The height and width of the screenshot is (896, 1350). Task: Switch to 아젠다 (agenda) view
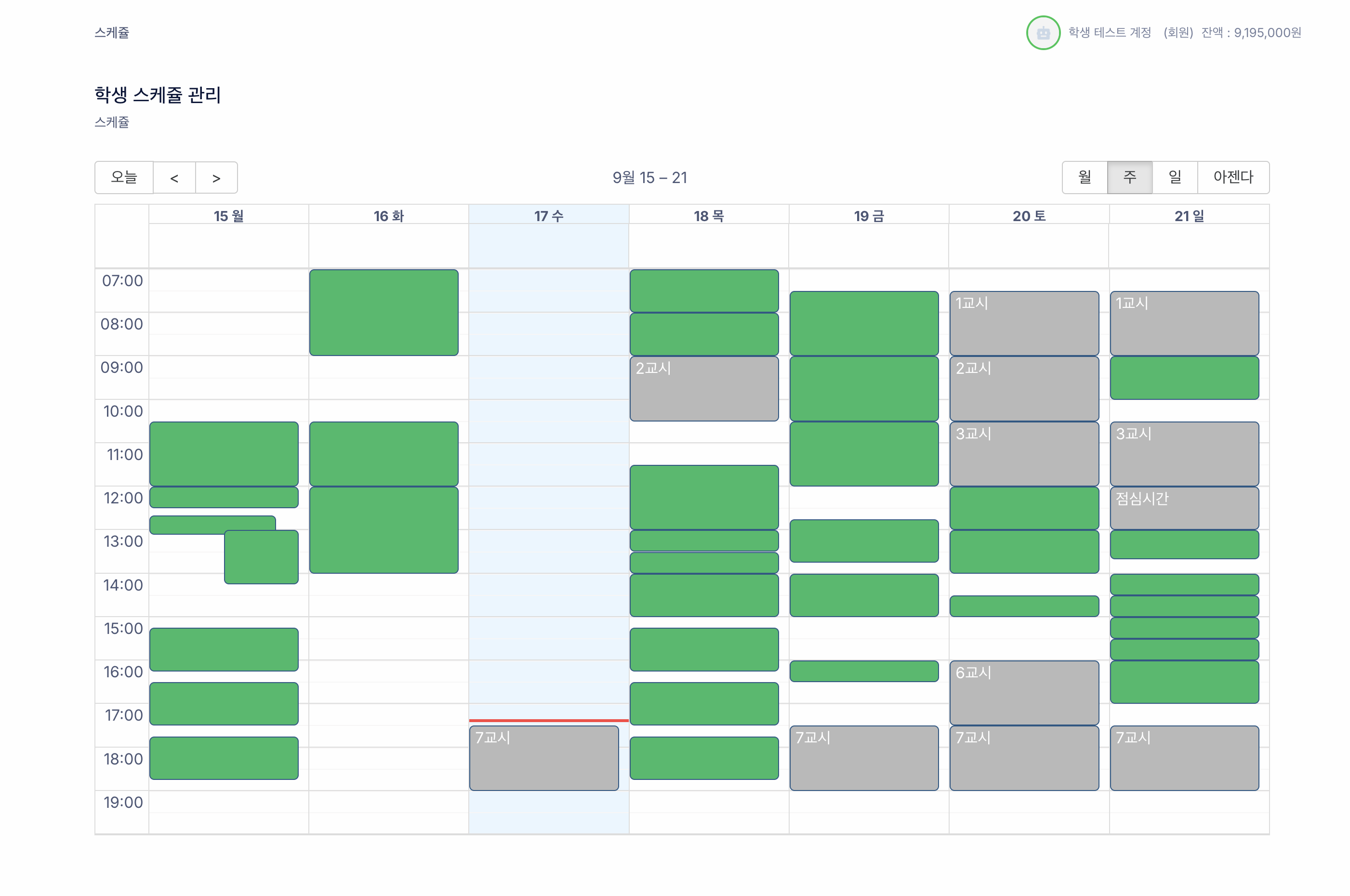pos(1233,178)
